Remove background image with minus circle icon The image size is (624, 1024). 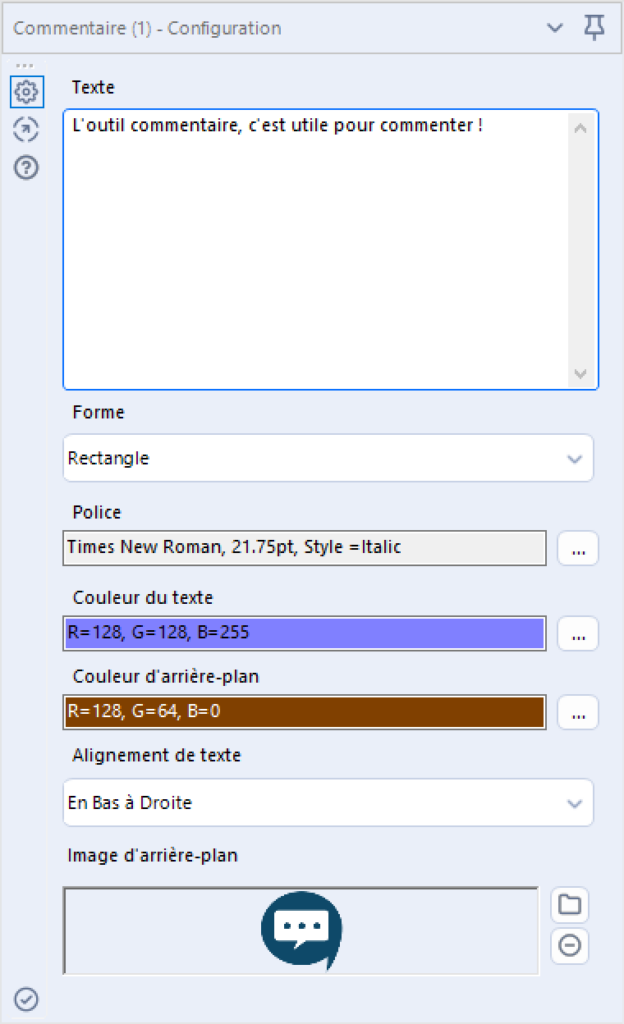[x=570, y=945]
